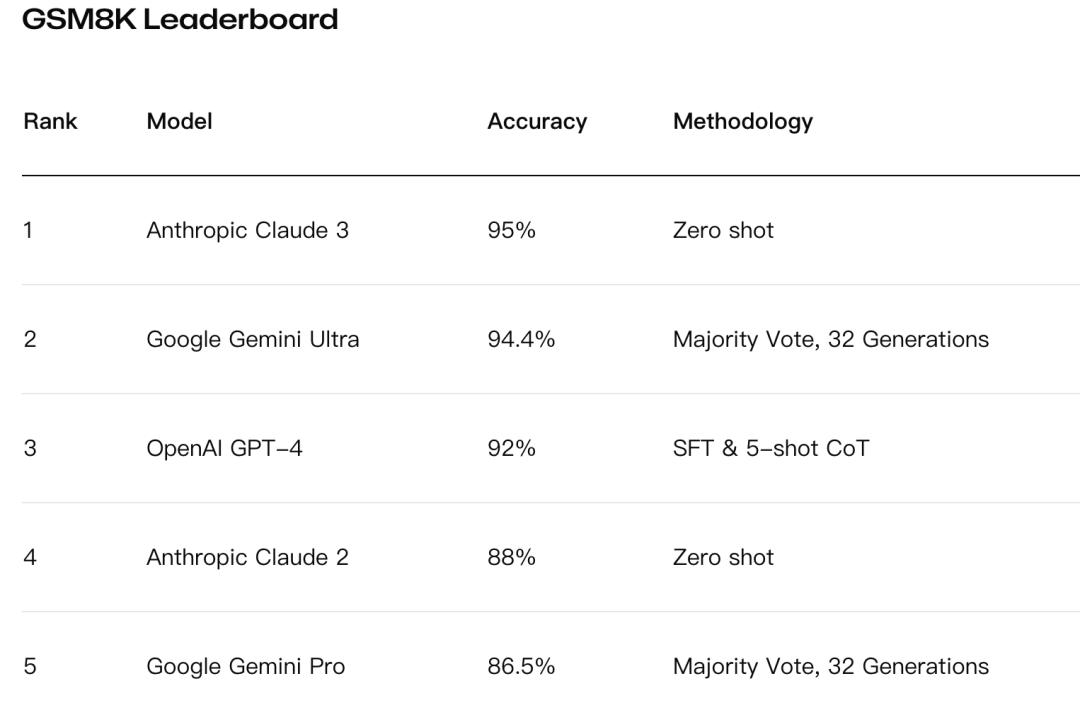Image resolution: width=1080 pixels, height=715 pixels.
Task: Select Zero shot methodology for Claude 3
Action: pos(723,230)
